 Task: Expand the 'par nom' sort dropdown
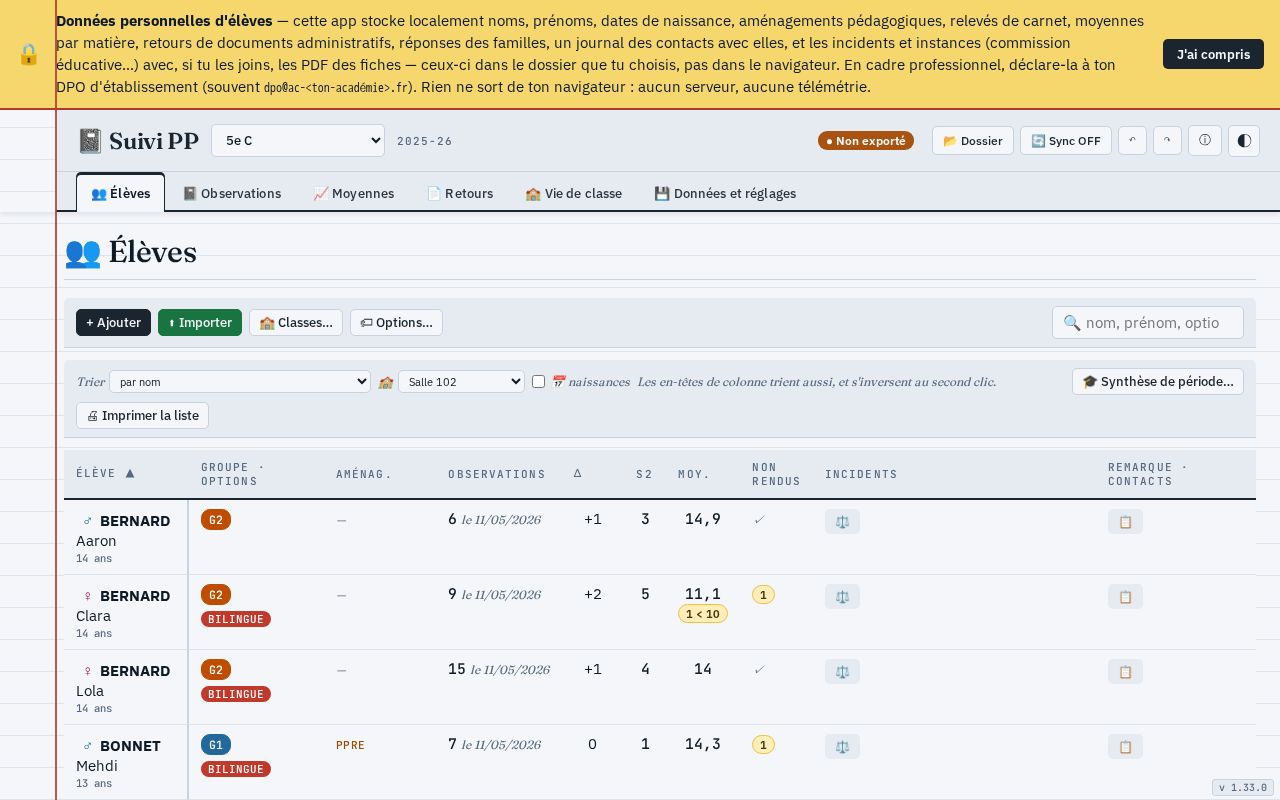tap(240, 382)
